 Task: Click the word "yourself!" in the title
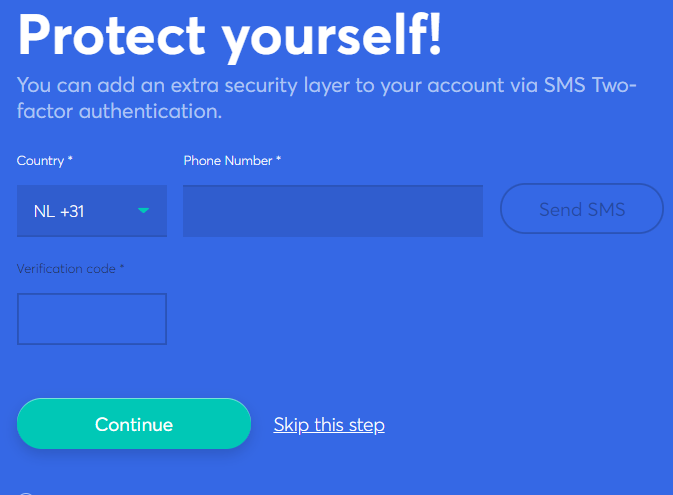coord(332,36)
